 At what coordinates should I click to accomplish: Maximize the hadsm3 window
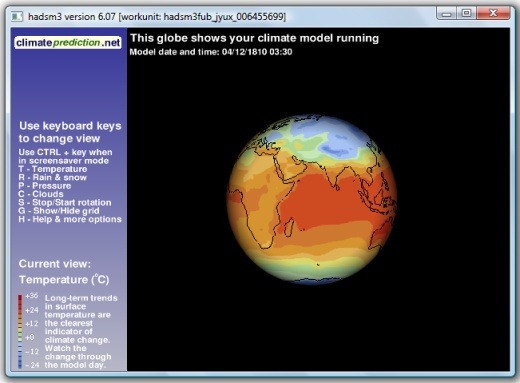pos(467,14)
